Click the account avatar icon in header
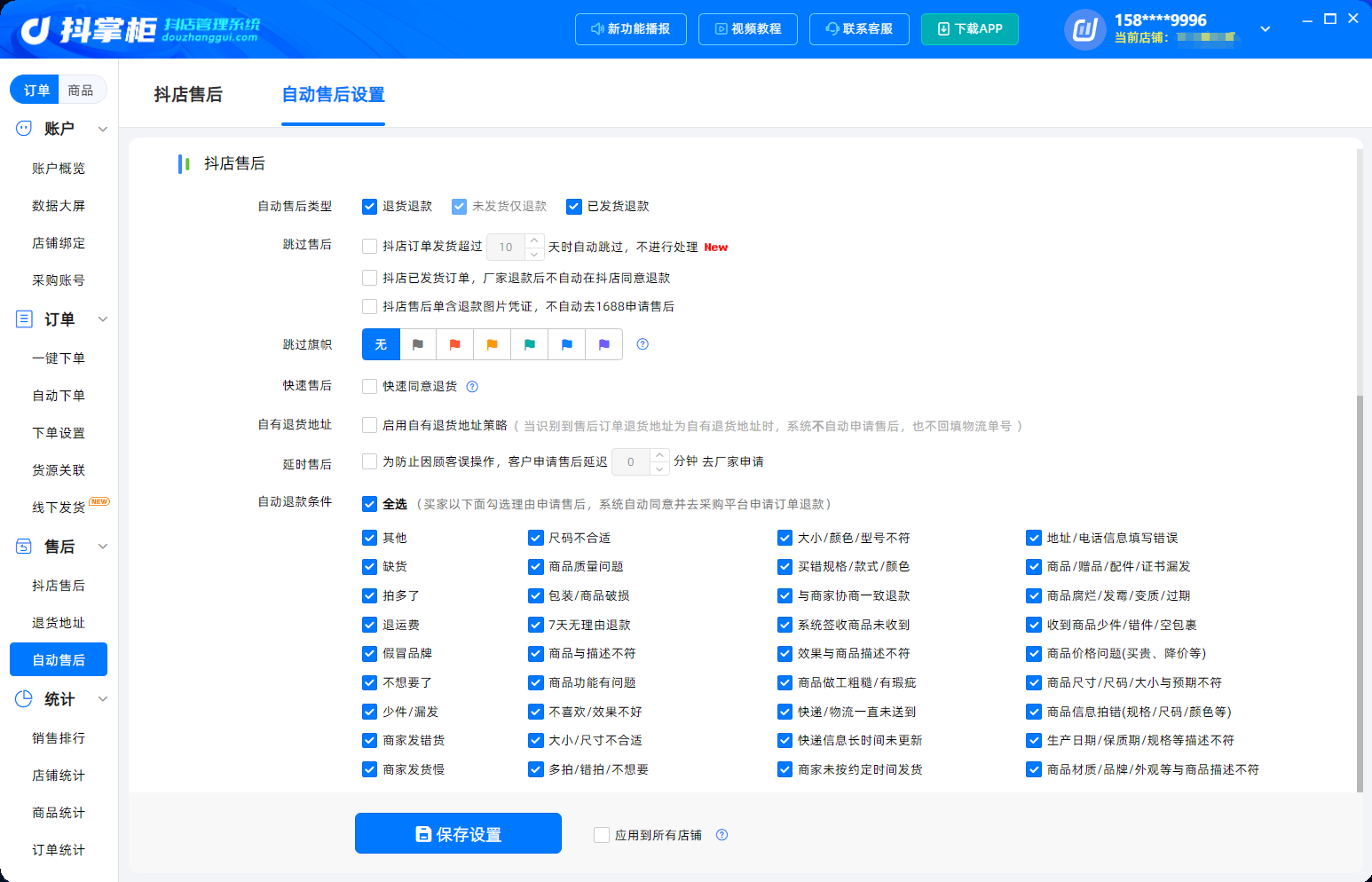1372x882 pixels. click(1084, 30)
